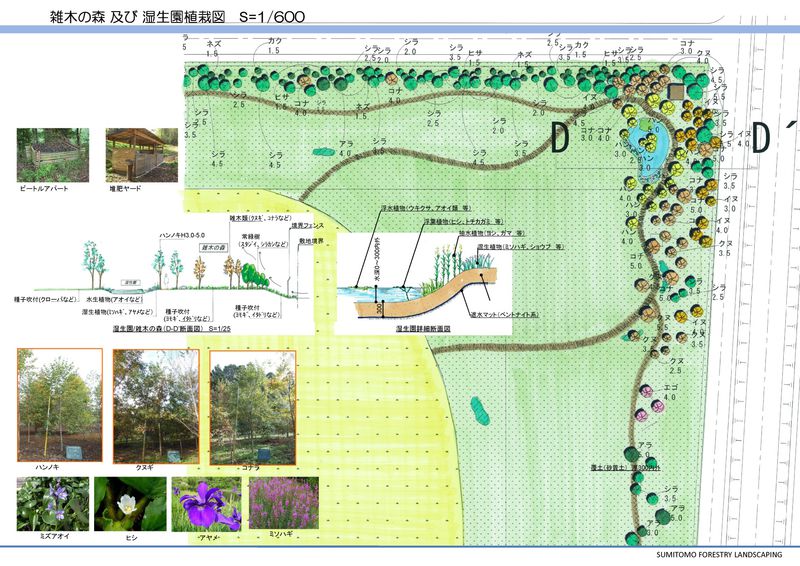Select the purple アヤメ iris photo

pos(207,504)
